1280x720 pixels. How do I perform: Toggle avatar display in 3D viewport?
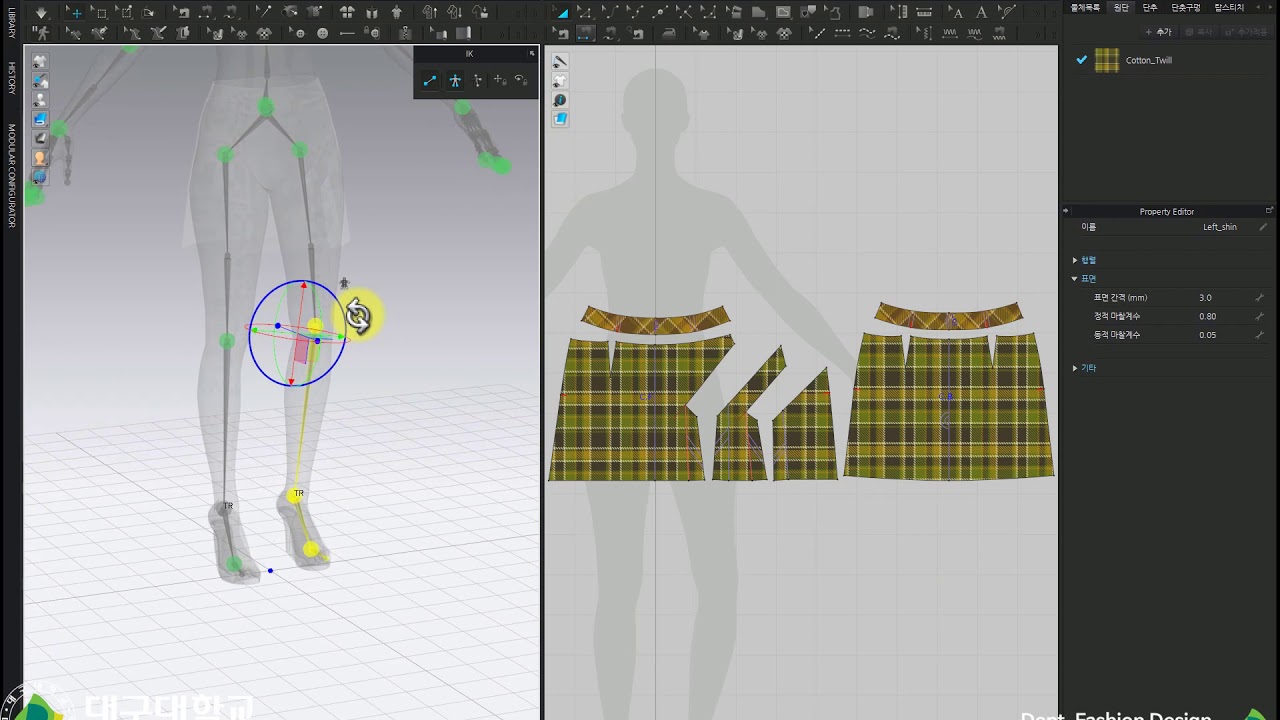pos(40,100)
